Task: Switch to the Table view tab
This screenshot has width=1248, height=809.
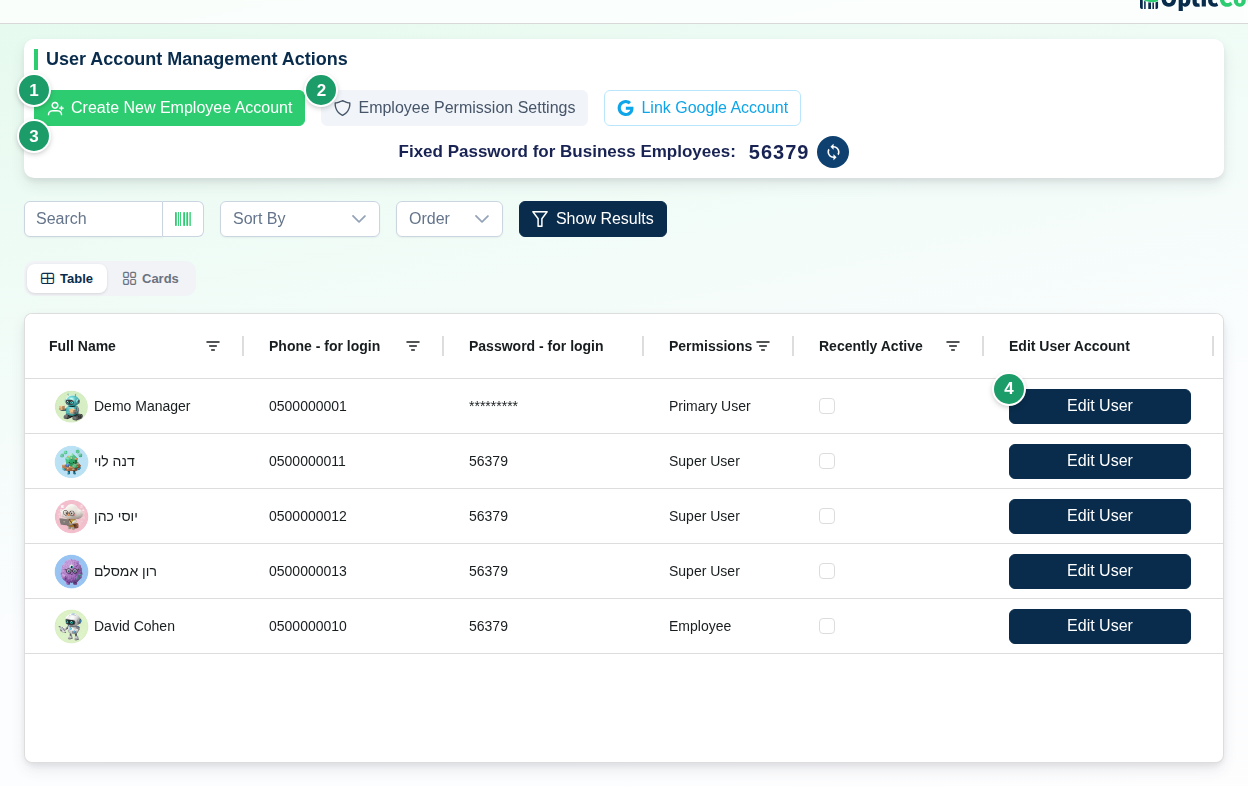Action: click(67, 279)
